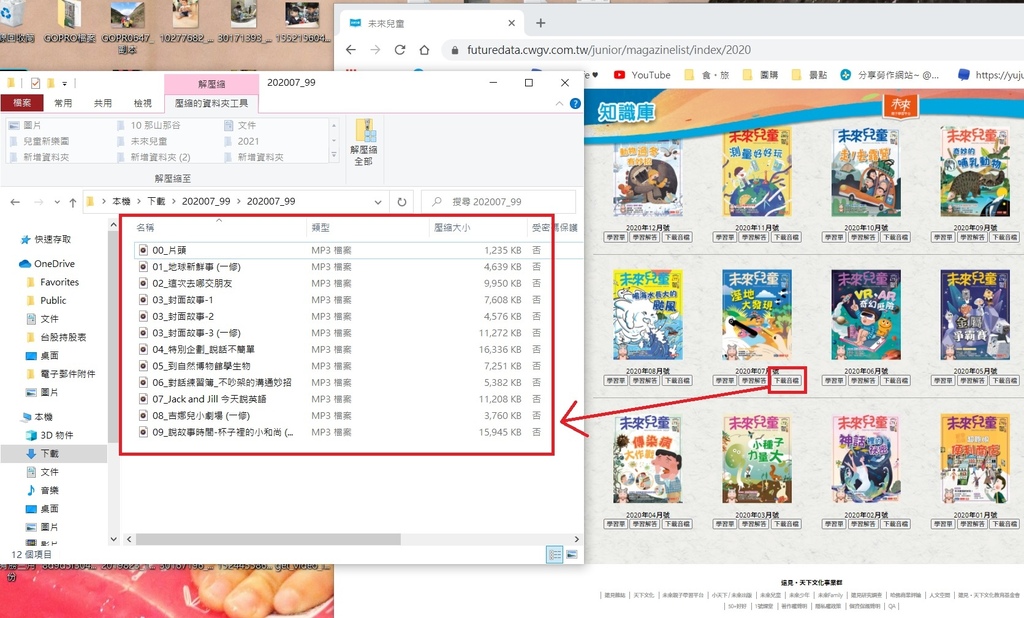Collapse the Explorer ribbon with the chevron
Viewport: 1024px width, 618px height.
click(x=559, y=103)
